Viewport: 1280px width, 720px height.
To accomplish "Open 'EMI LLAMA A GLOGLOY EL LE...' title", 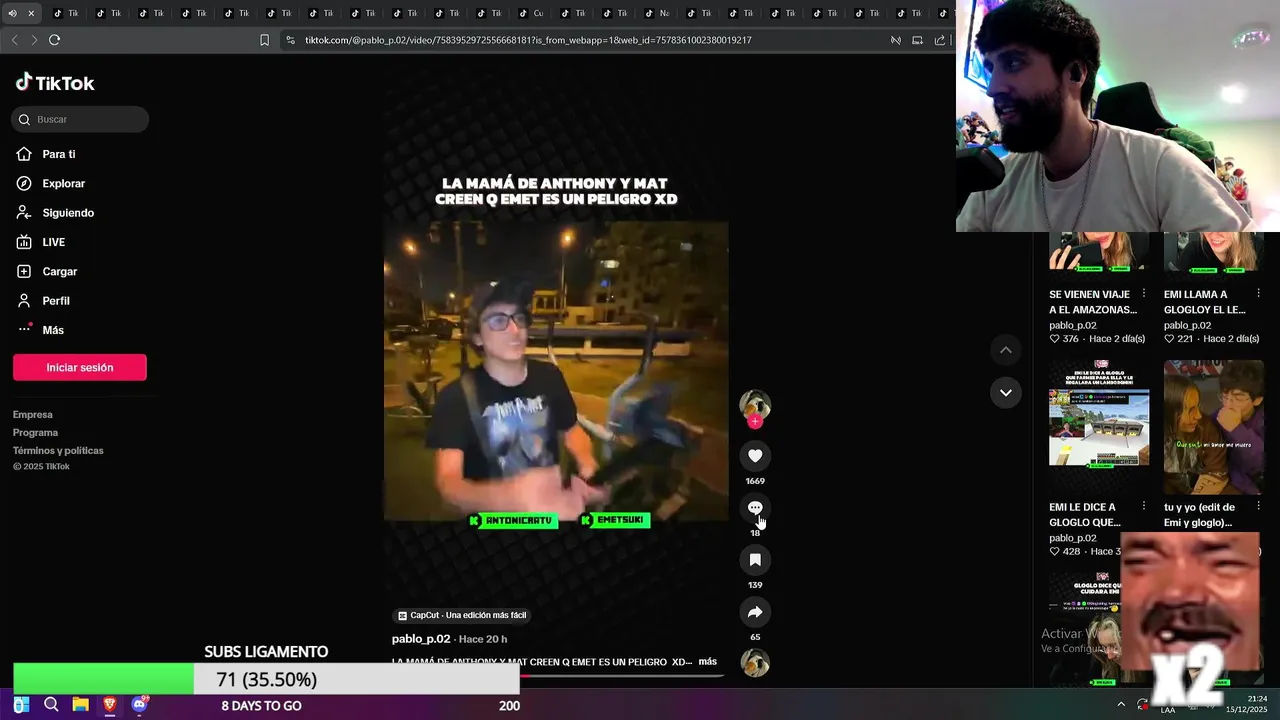I will [1205, 302].
